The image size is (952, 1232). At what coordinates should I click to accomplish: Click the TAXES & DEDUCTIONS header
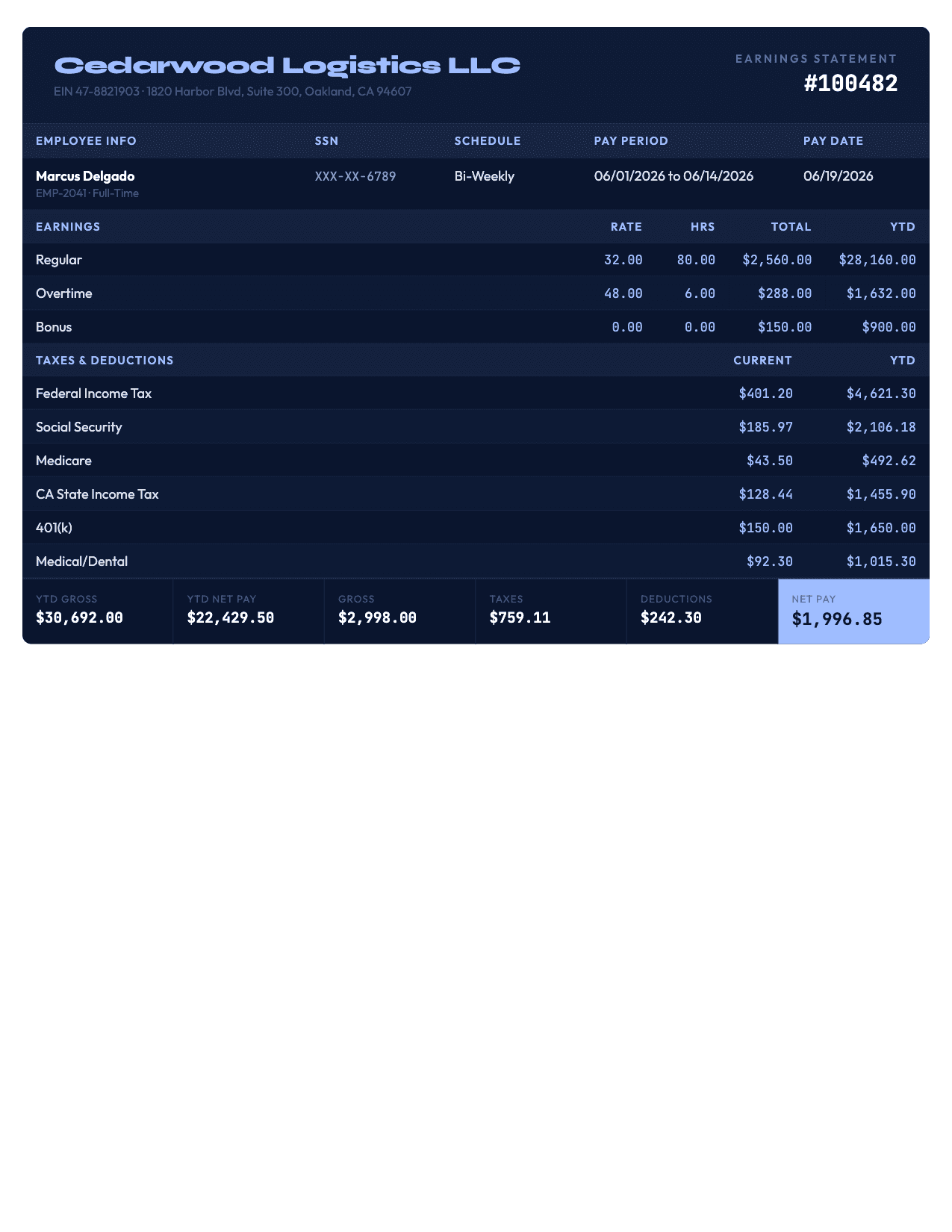(105, 361)
